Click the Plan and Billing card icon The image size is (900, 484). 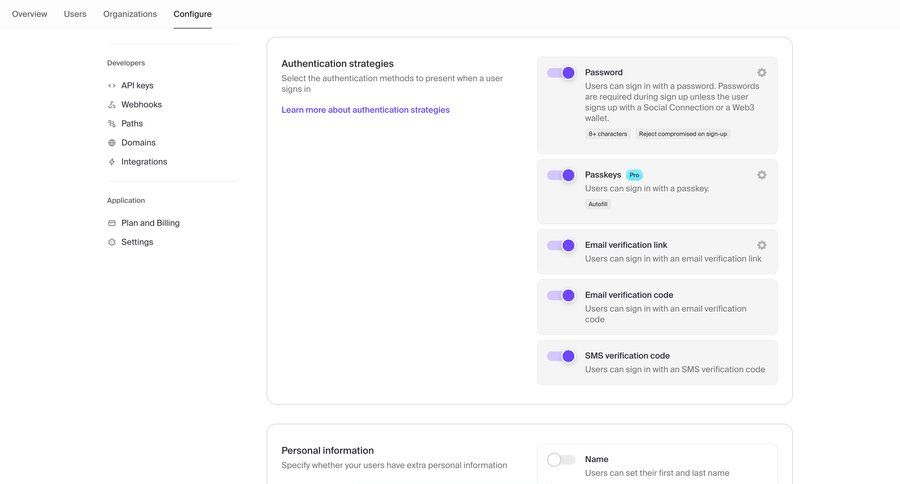111,223
